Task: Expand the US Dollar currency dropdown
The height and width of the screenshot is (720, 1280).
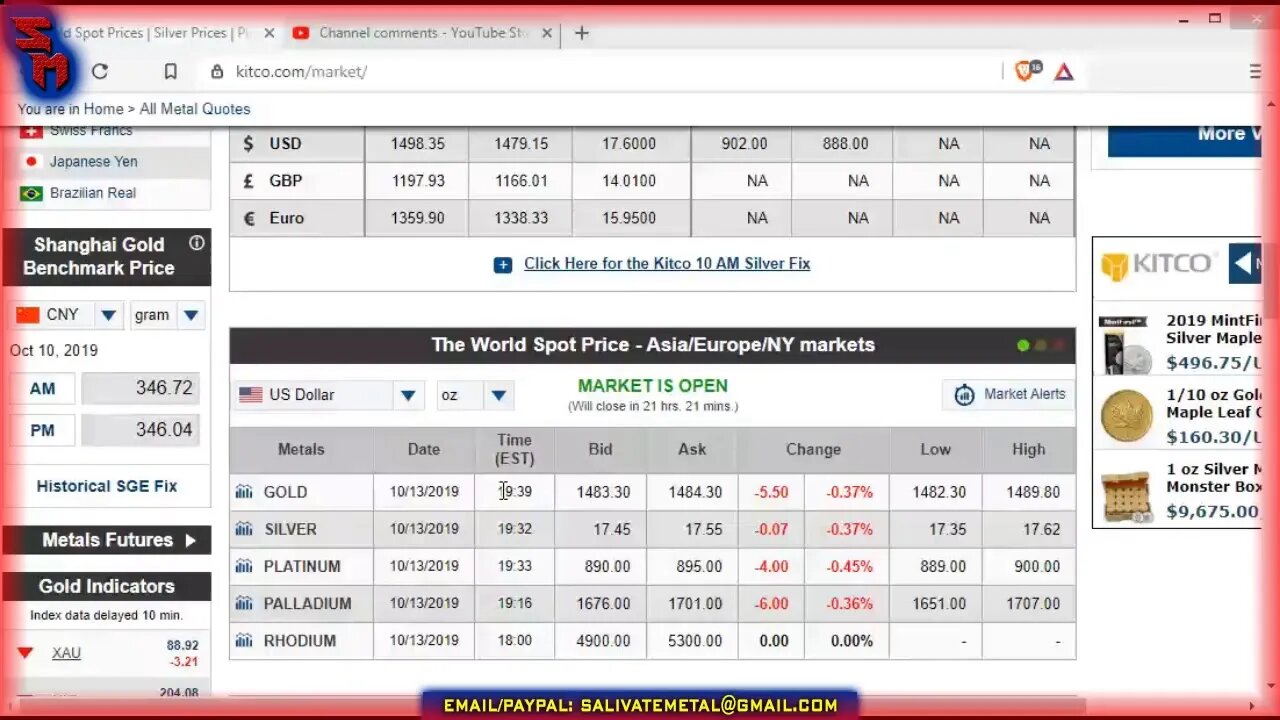Action: [x=407, y=395]
